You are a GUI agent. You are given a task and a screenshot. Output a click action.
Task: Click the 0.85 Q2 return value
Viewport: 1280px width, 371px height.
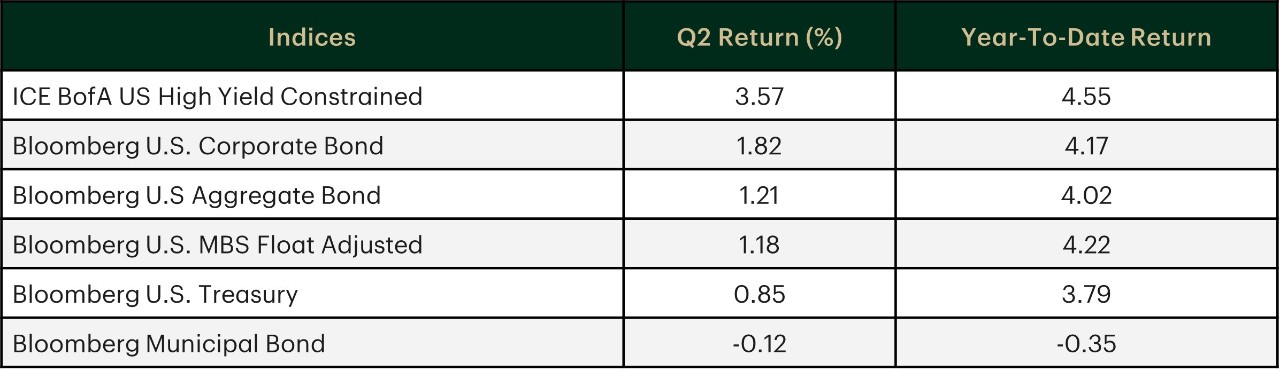(x=760, y=295)
